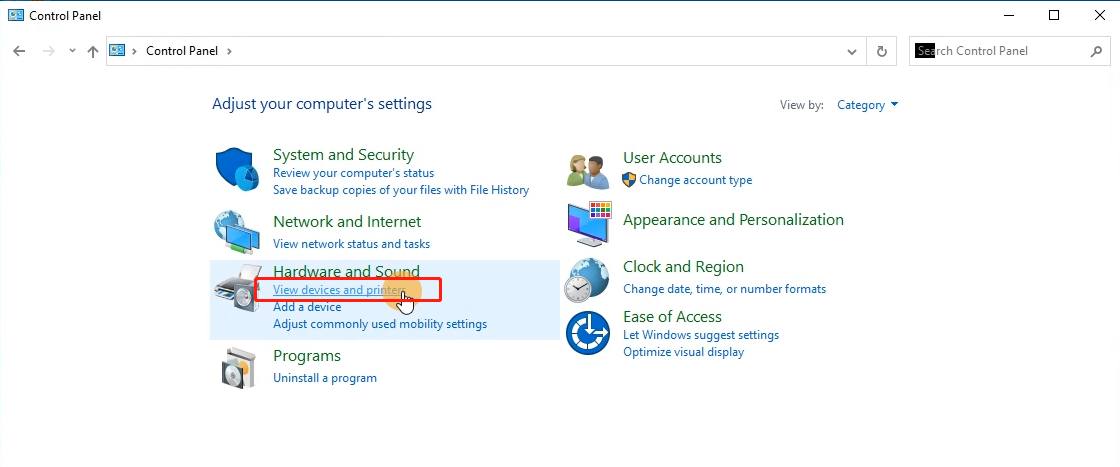Viewport: 1120px width, 467px height.
Task: Click View network status and tasks
Action: coord(351,244)
